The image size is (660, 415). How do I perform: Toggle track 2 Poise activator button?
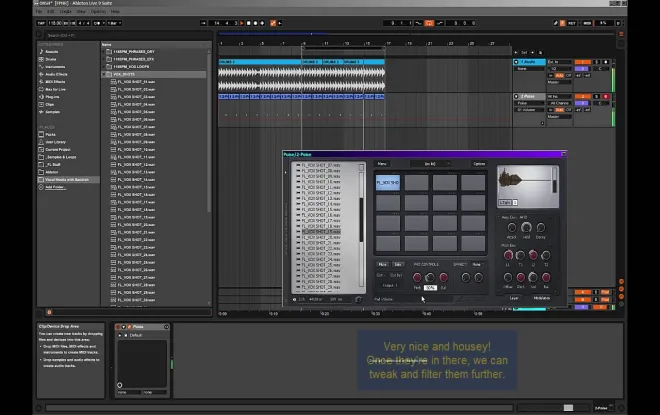pos(583,96)
